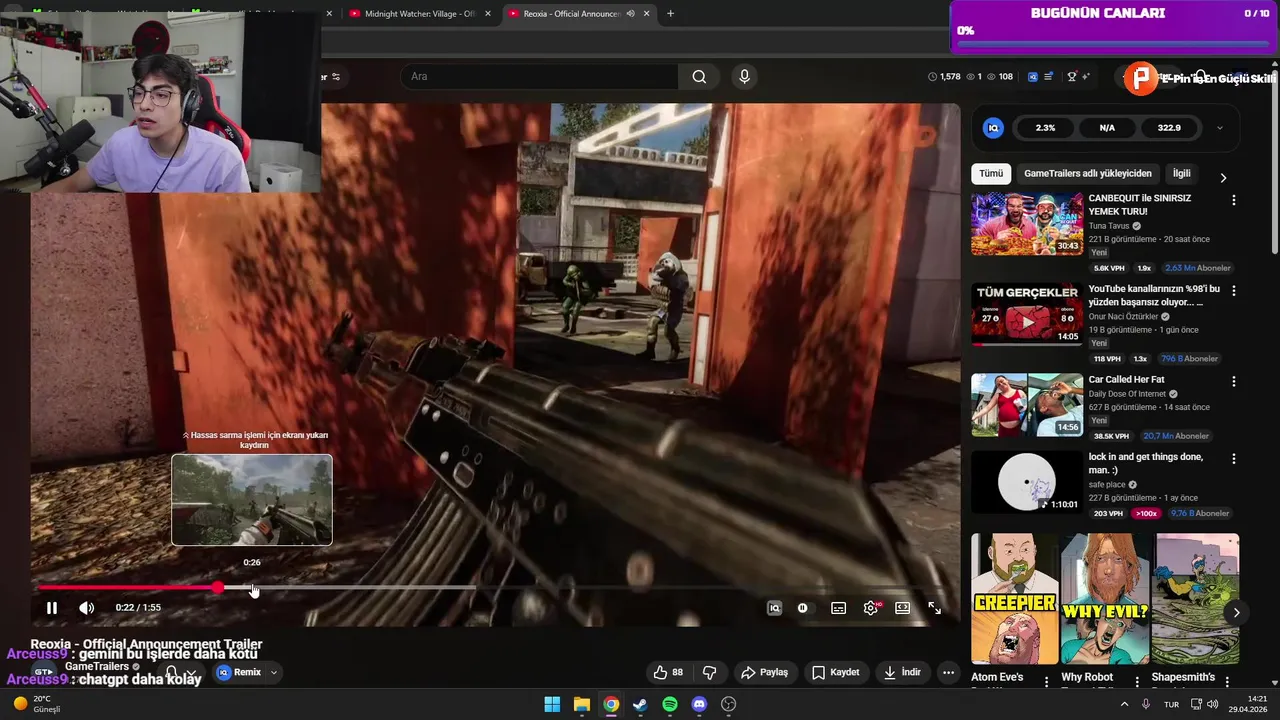Open 'Car Called Her Fat' video title
The height and width of the screenshot is (720, 1280).
click(x=1126, y=380)
